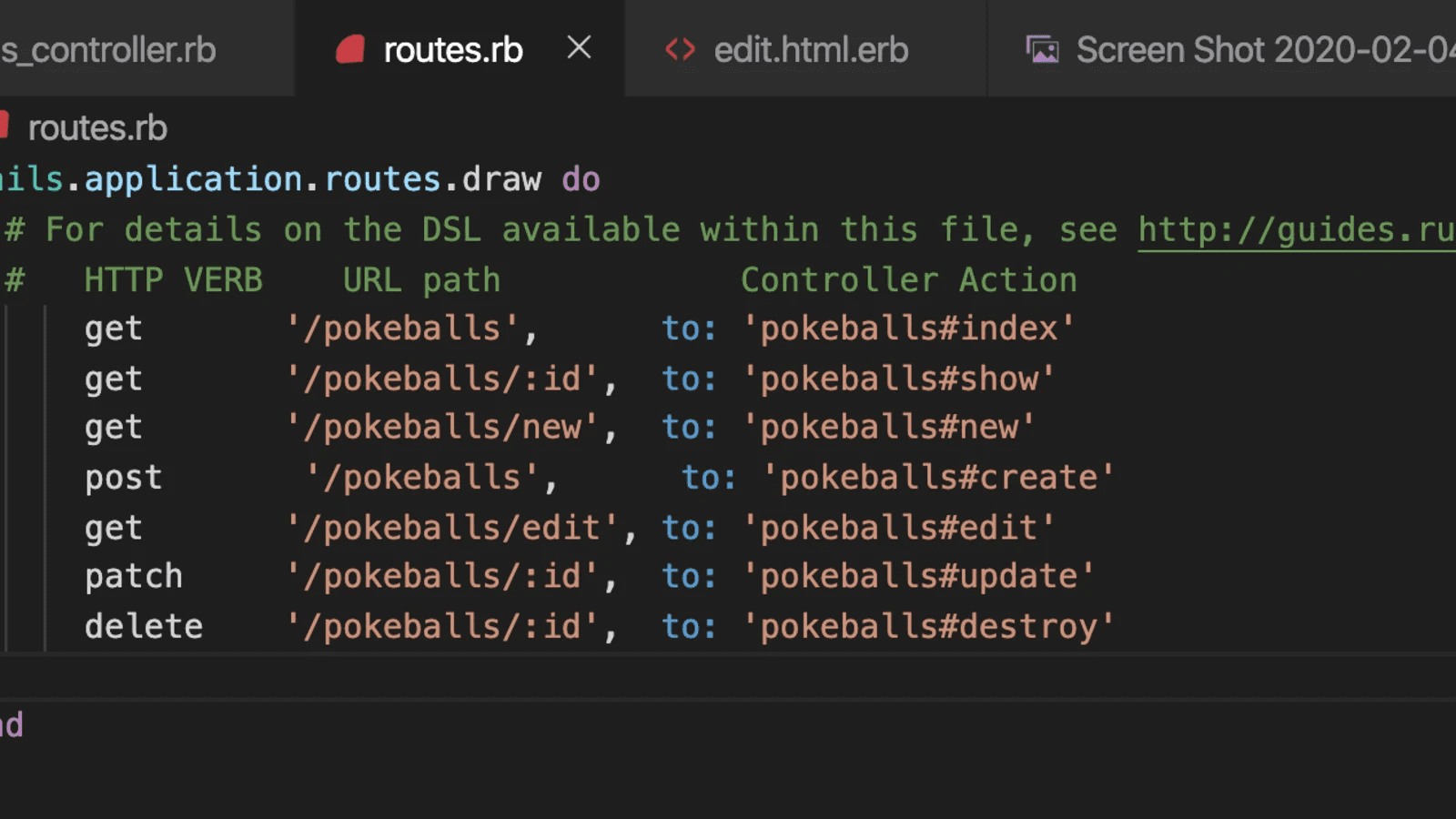Image resolution: width=1456 pixels, height=819 pixels.
Task: Click 'pokeballs#edit' controller action string
Action: 898,528
